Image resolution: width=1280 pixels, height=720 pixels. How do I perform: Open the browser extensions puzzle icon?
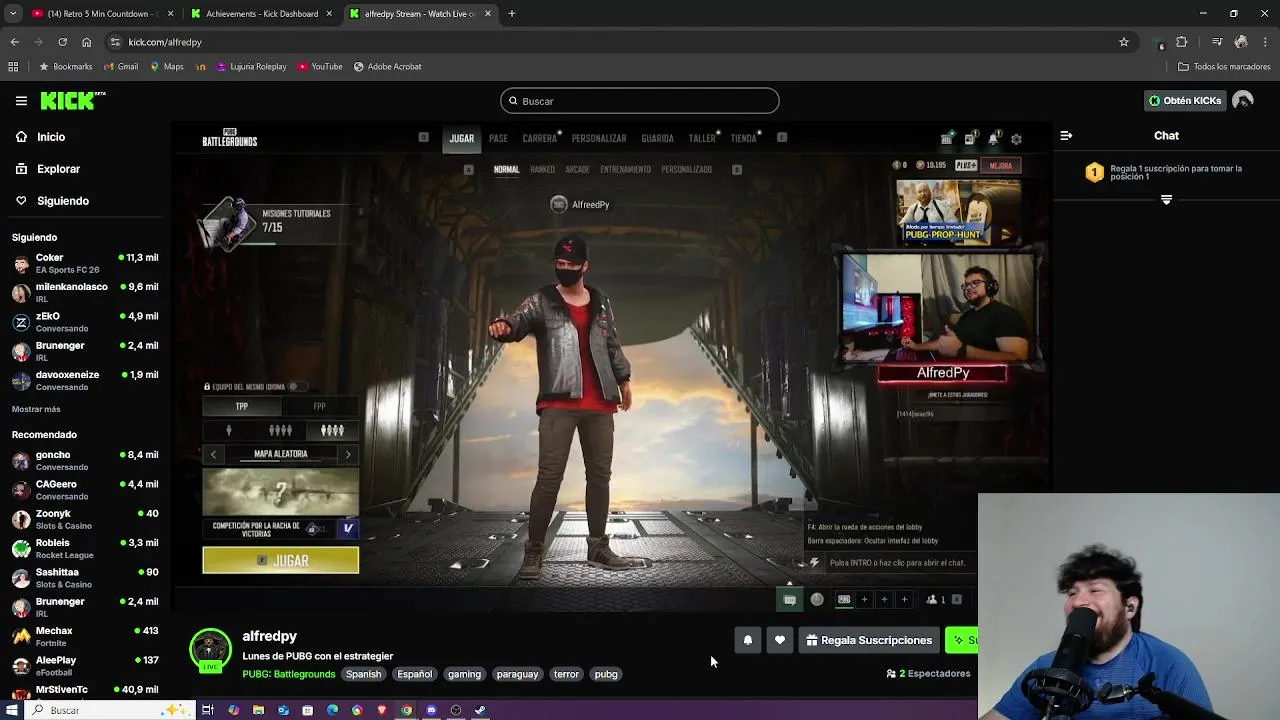[1182, 42]
